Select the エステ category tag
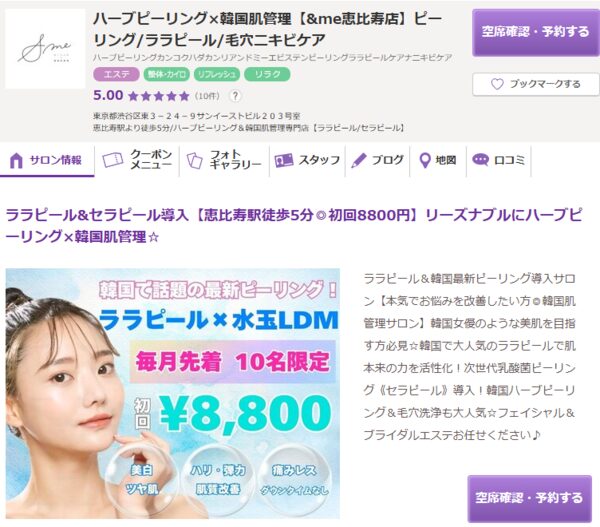This screenshot has height=527, width=600. coord(116,74)
